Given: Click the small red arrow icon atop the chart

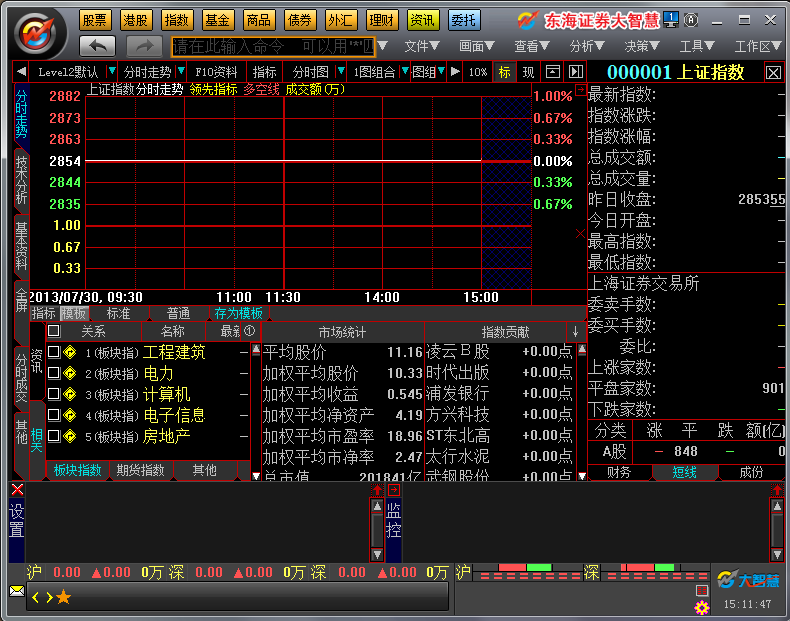Looking at the screenshot, I should click(580, 90).
